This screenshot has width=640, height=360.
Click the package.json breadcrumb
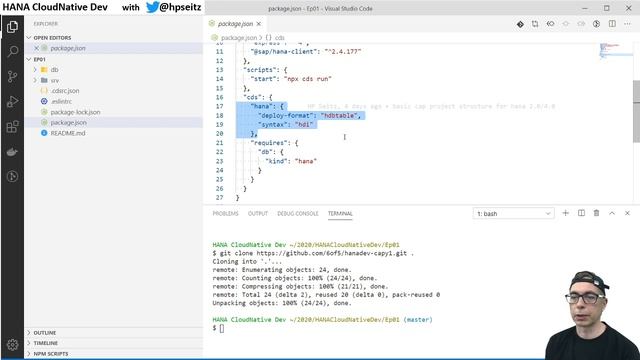click(238, 38)
